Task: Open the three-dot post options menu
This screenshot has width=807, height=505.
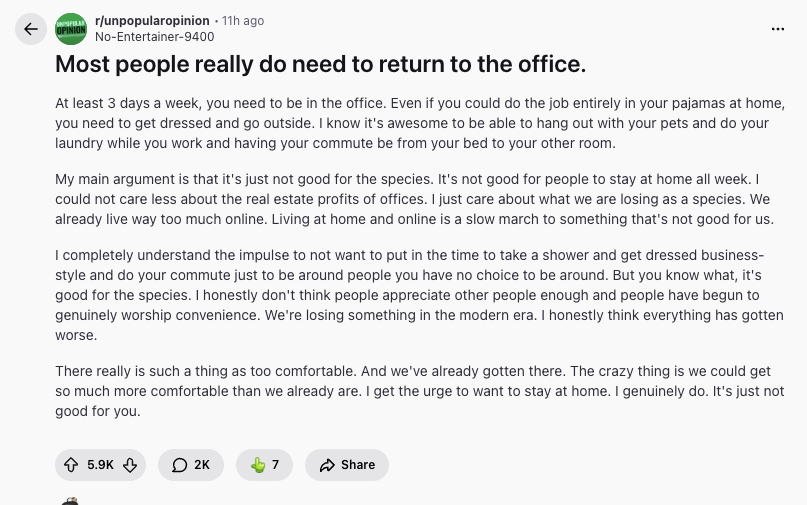Action: (x=778, y=29)
